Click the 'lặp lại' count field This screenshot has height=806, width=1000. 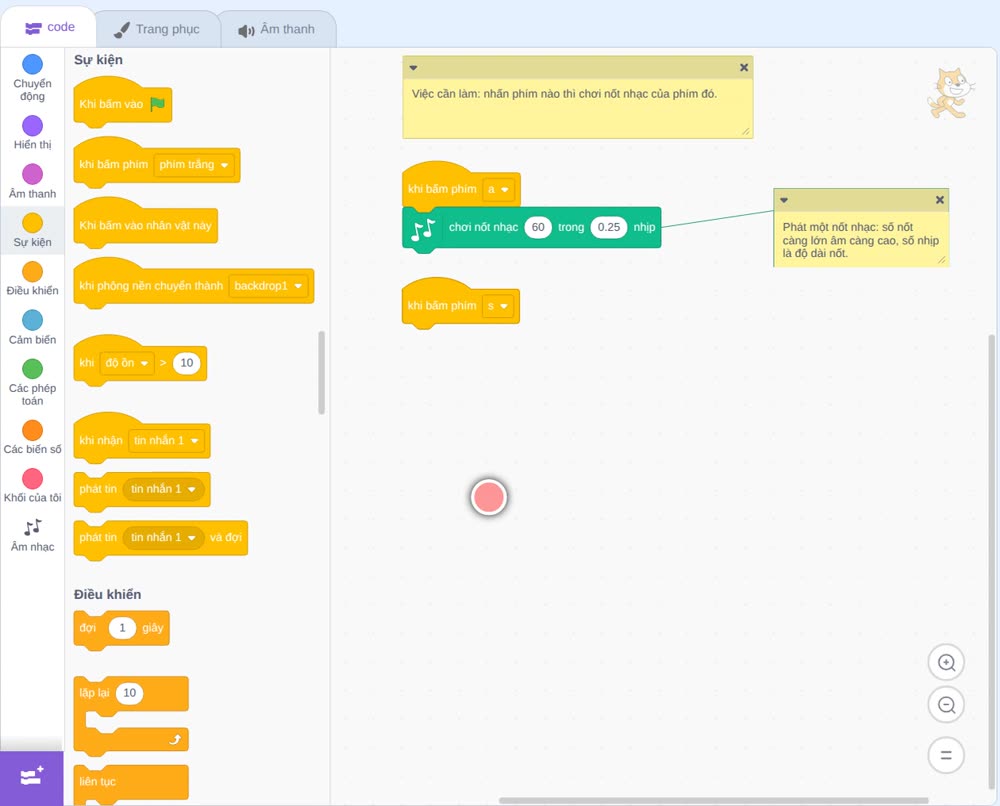tap(129, 693)
